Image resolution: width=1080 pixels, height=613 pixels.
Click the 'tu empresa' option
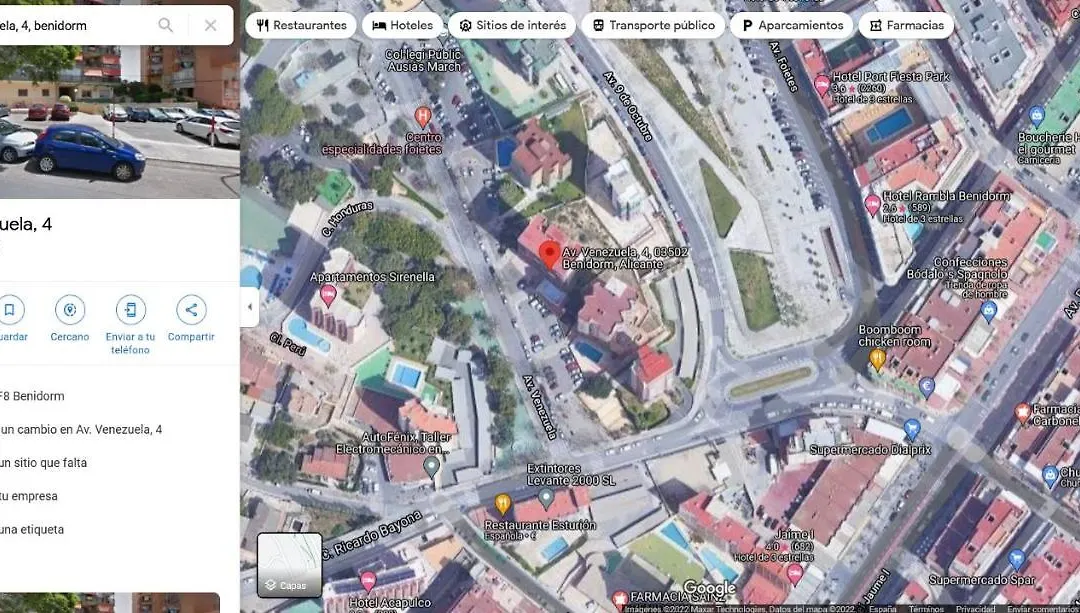point(29,496)
